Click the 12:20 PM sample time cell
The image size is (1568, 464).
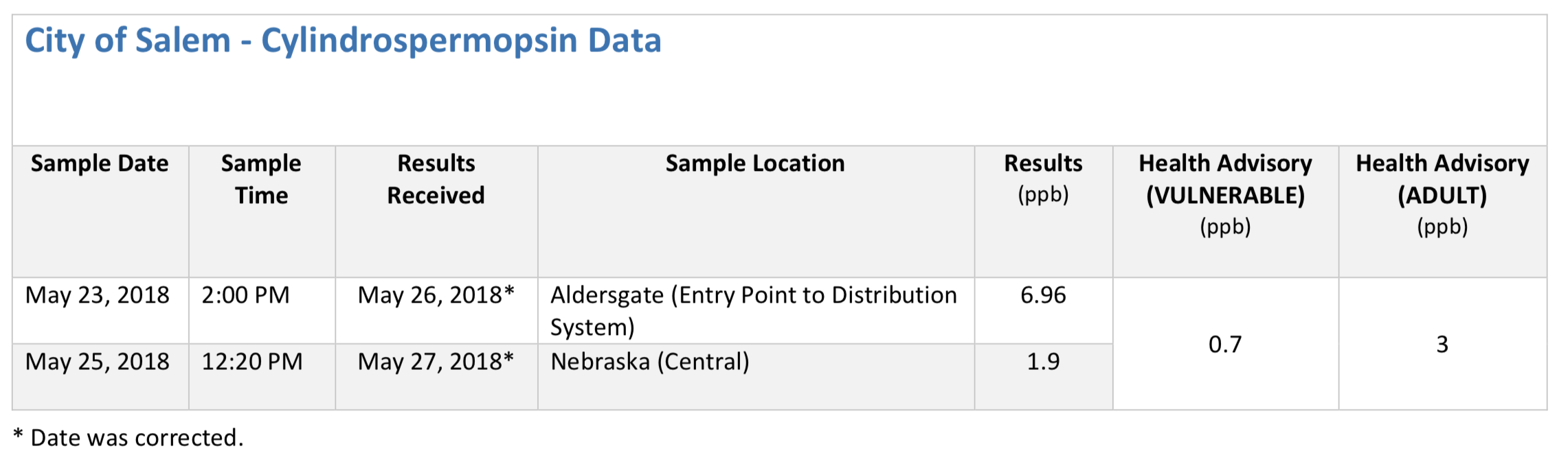coord(251,362)
